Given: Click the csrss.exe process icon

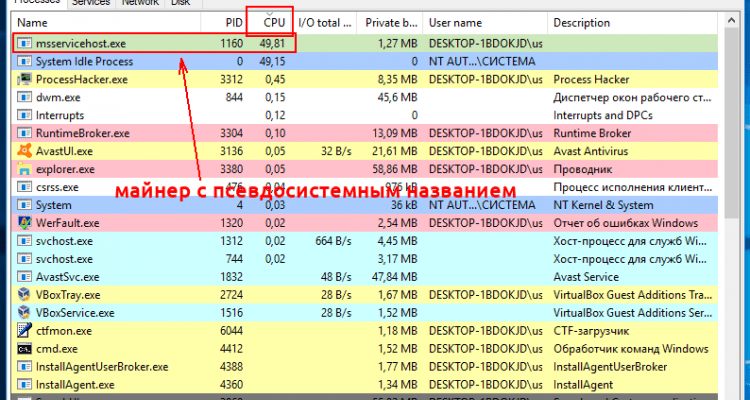Looking at the screenshot, I should tap(24, 187).
